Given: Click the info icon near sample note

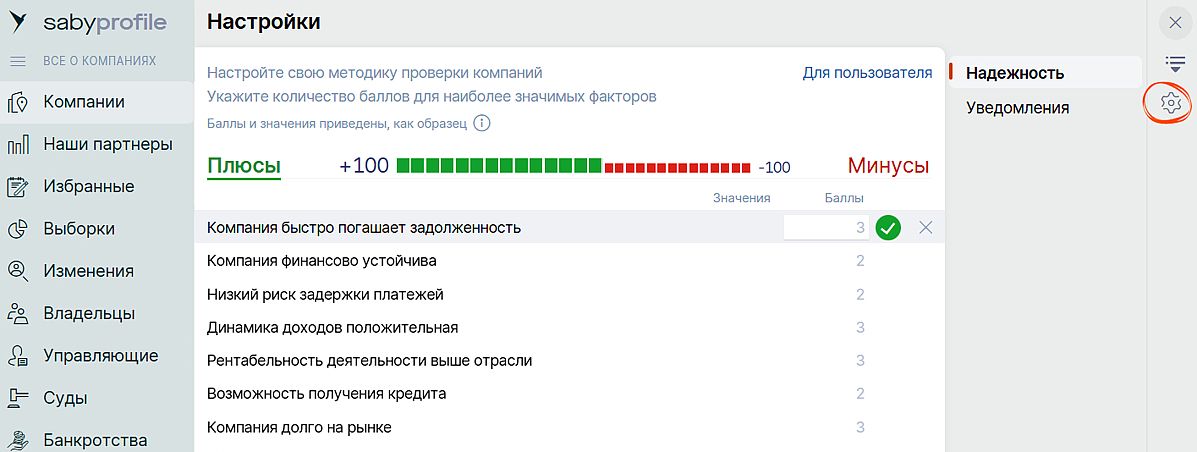Looking at the screenshot, I should [x=481, y=124].
